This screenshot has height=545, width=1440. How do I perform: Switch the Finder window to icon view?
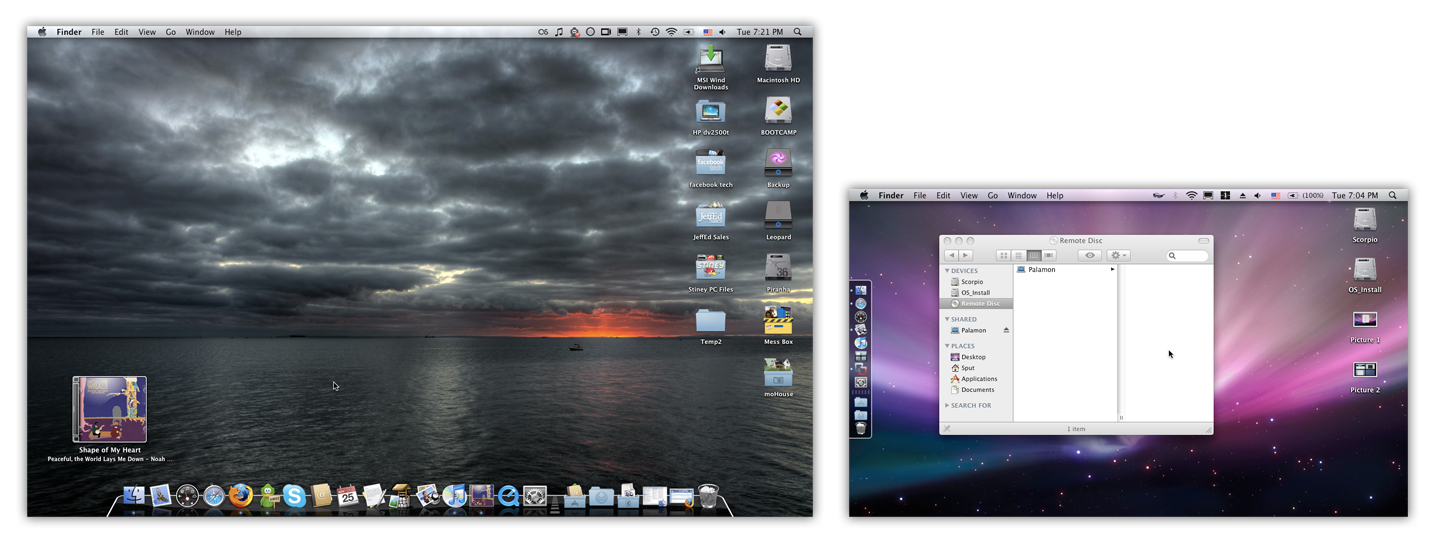click(x=1004, y=256)
